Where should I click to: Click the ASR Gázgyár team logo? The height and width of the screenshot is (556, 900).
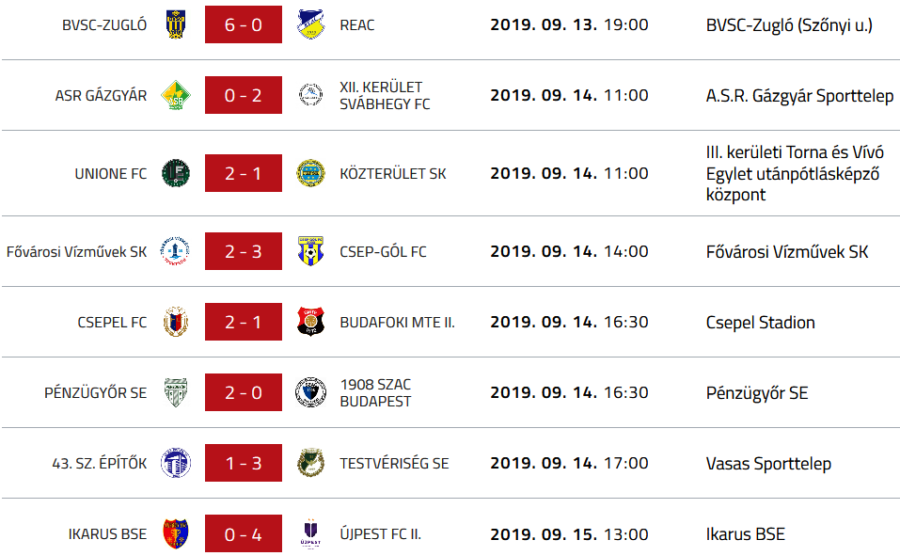point(176,96)
